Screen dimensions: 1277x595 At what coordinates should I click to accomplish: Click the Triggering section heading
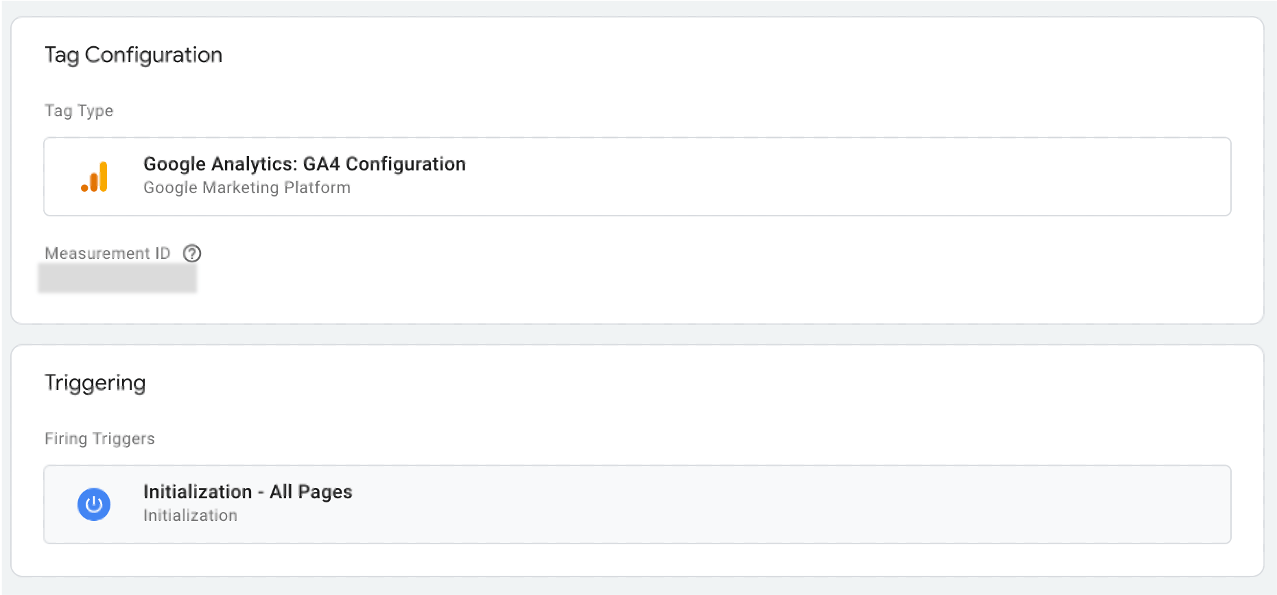click(x=95, y=383)
